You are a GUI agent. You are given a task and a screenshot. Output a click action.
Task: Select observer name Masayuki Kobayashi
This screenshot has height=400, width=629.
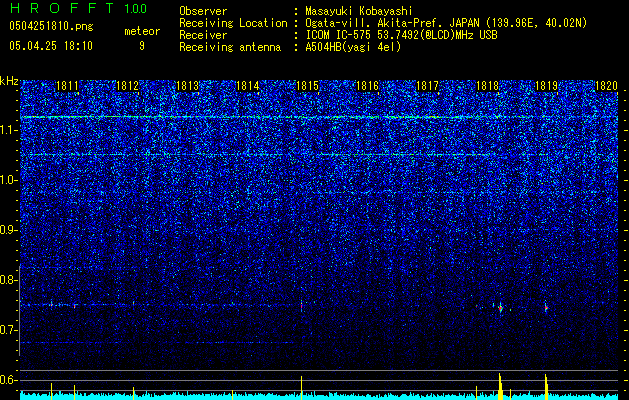coord(359,11)
